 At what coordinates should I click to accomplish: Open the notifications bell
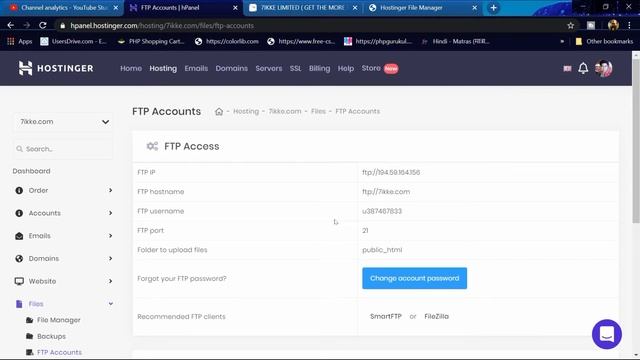pos(583,68)
